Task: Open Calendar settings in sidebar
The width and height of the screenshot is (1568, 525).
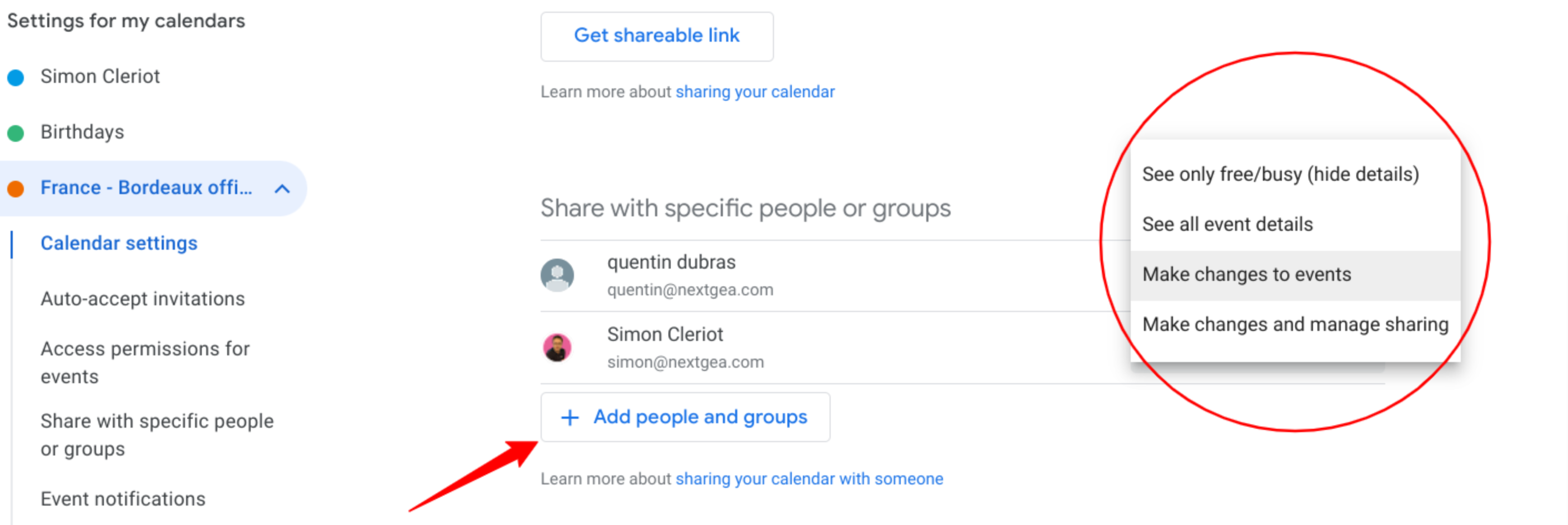Action: pos(119,243)
